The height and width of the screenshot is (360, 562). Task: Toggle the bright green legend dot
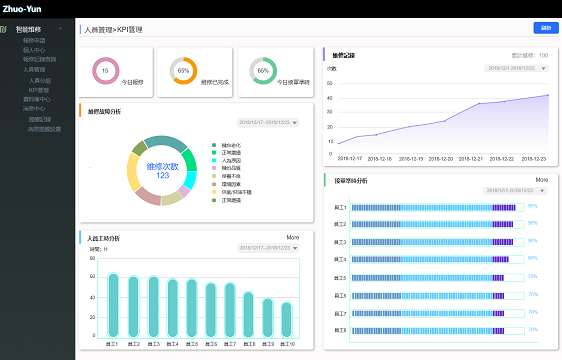(214, 153)
